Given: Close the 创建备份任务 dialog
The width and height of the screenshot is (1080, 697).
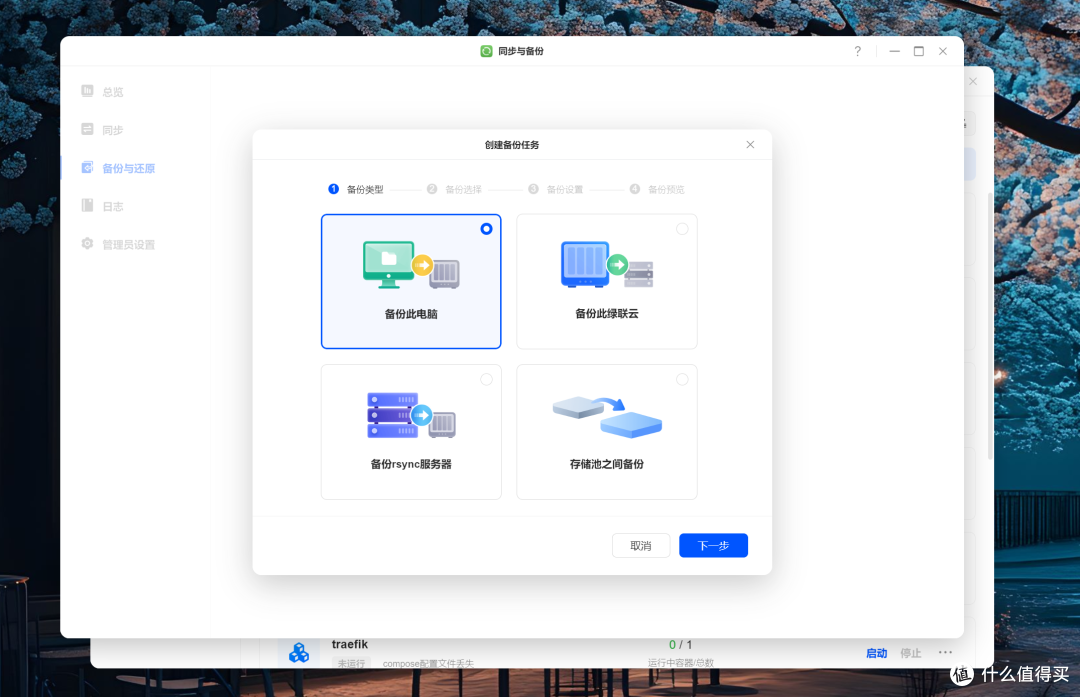Looking at the screenshot, I should [x=750, y=145].
